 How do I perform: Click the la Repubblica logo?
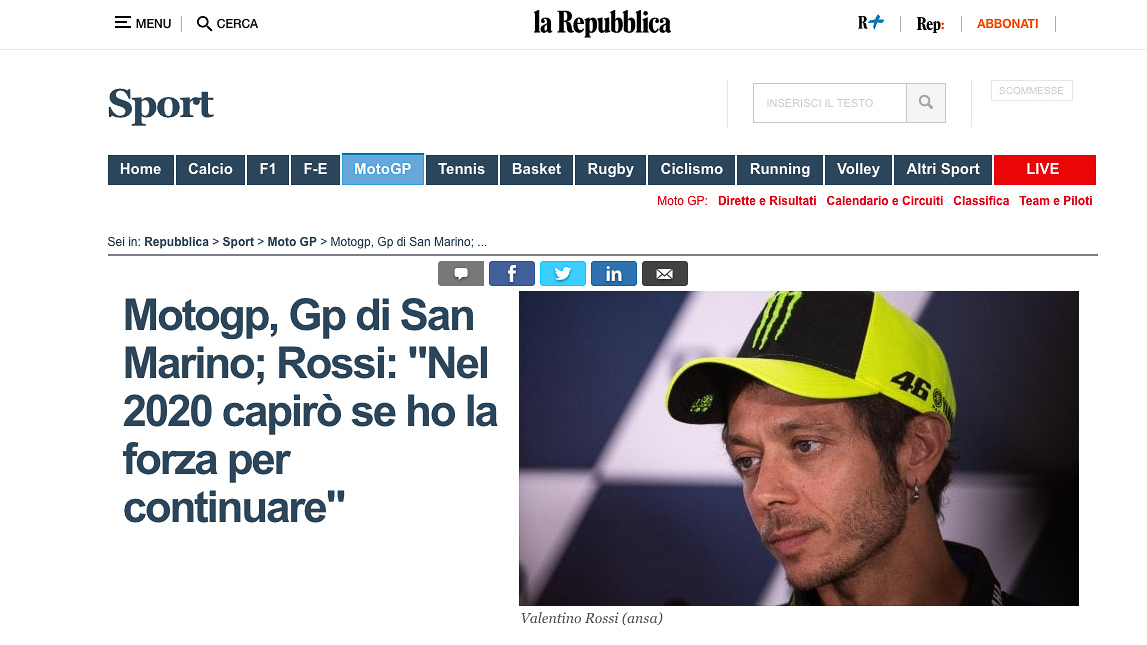click(602, 23)
